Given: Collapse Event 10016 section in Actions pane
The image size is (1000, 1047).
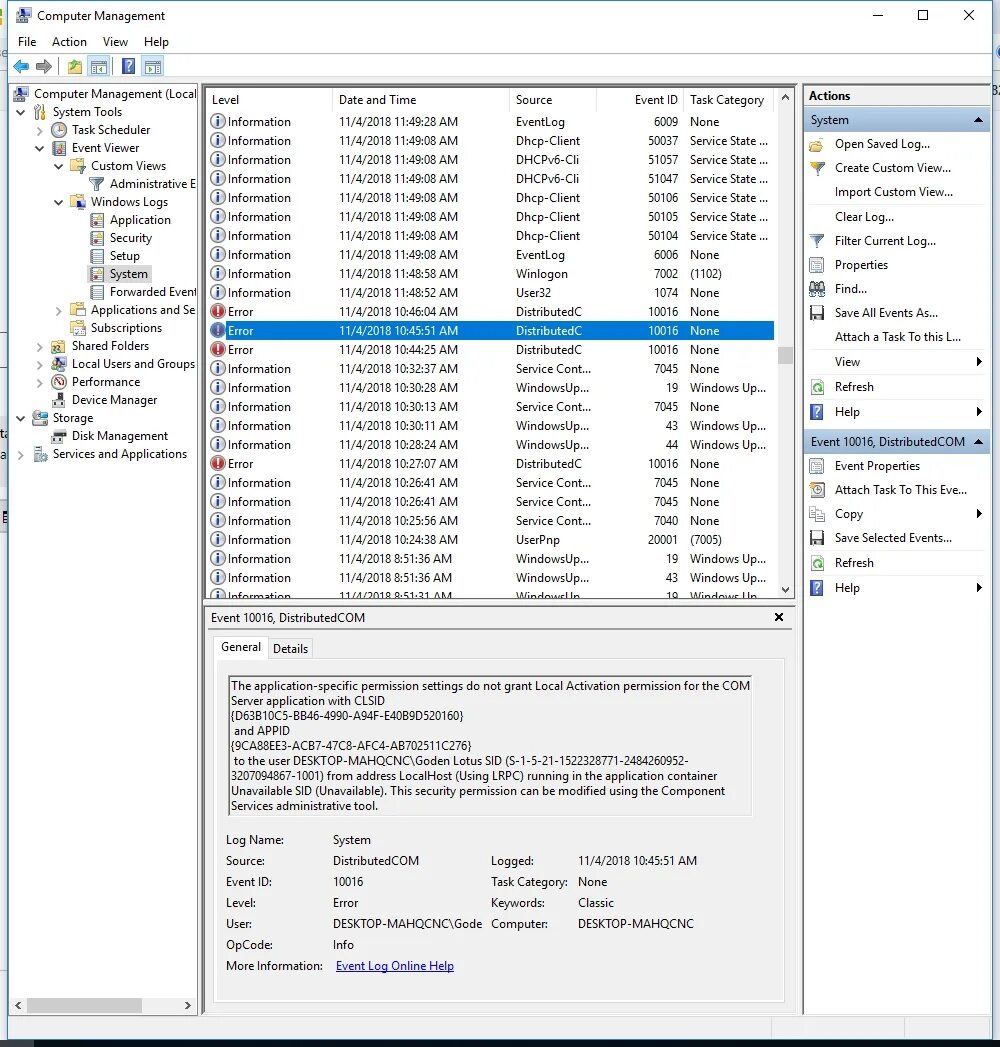Looking at the screenshot, I should click(x=978, y=442).
